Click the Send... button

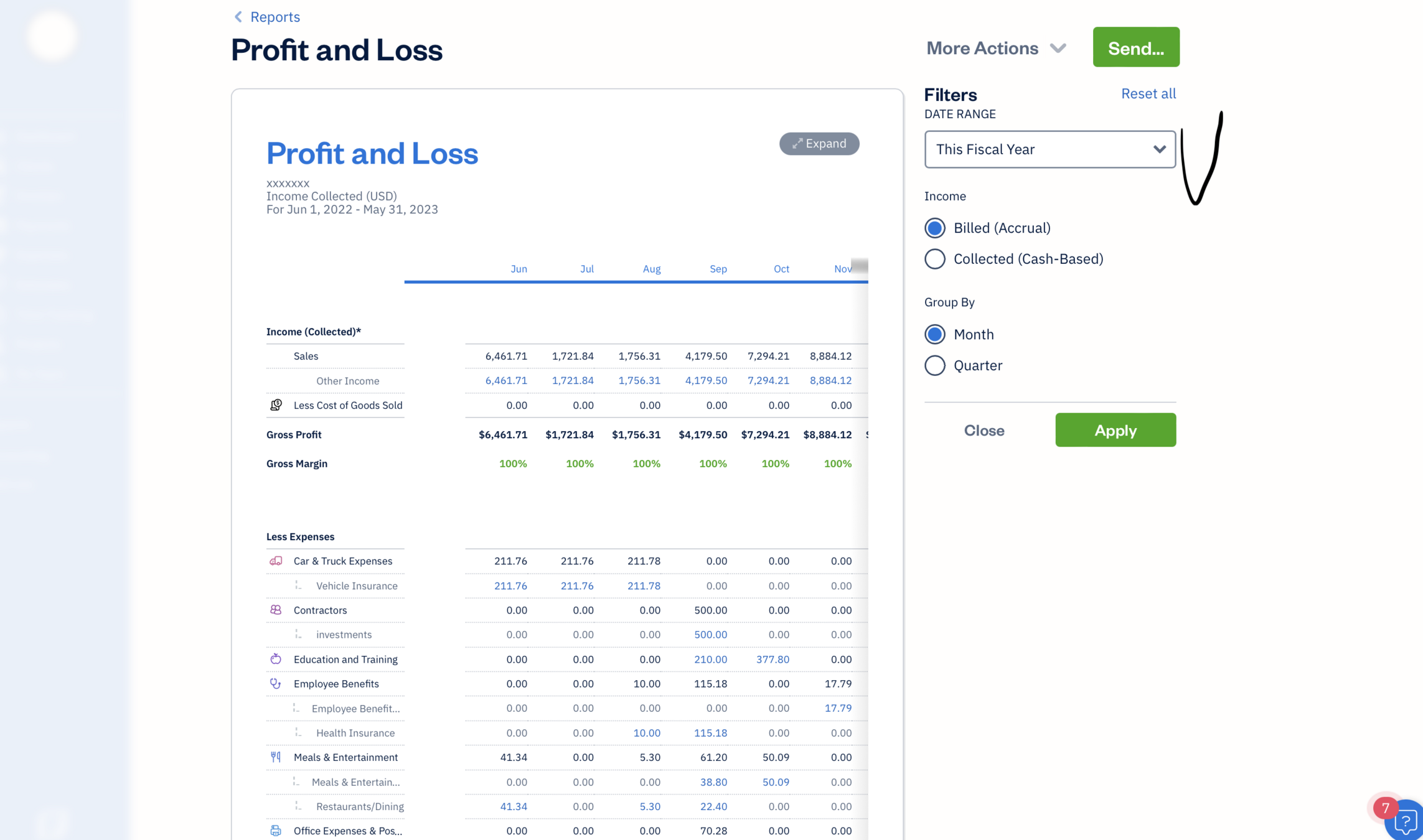(1135, 47)
